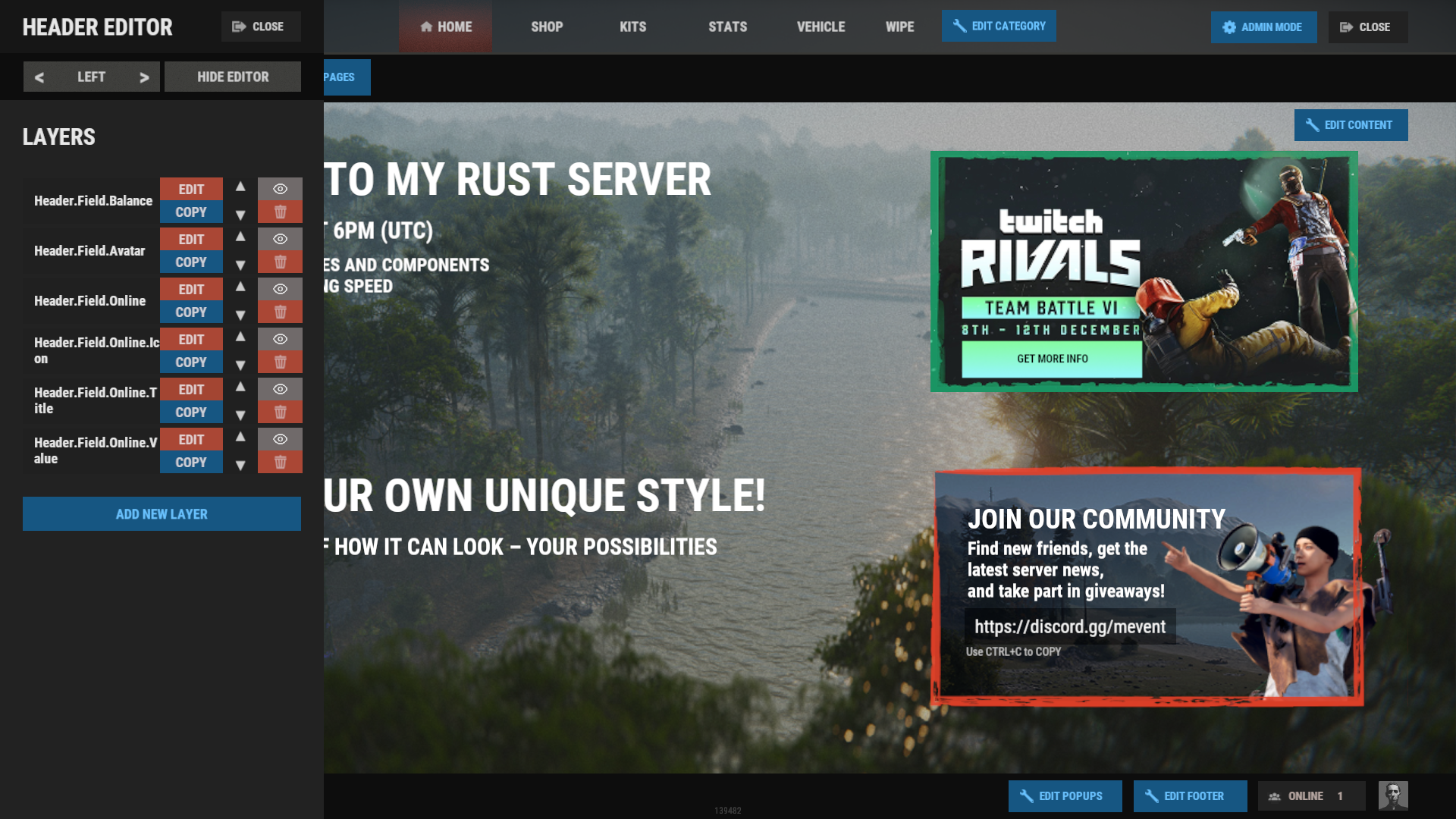Open Twitch Rivals Get More Info banner
Screen dimensions: 1456x819
point(1052,359)
